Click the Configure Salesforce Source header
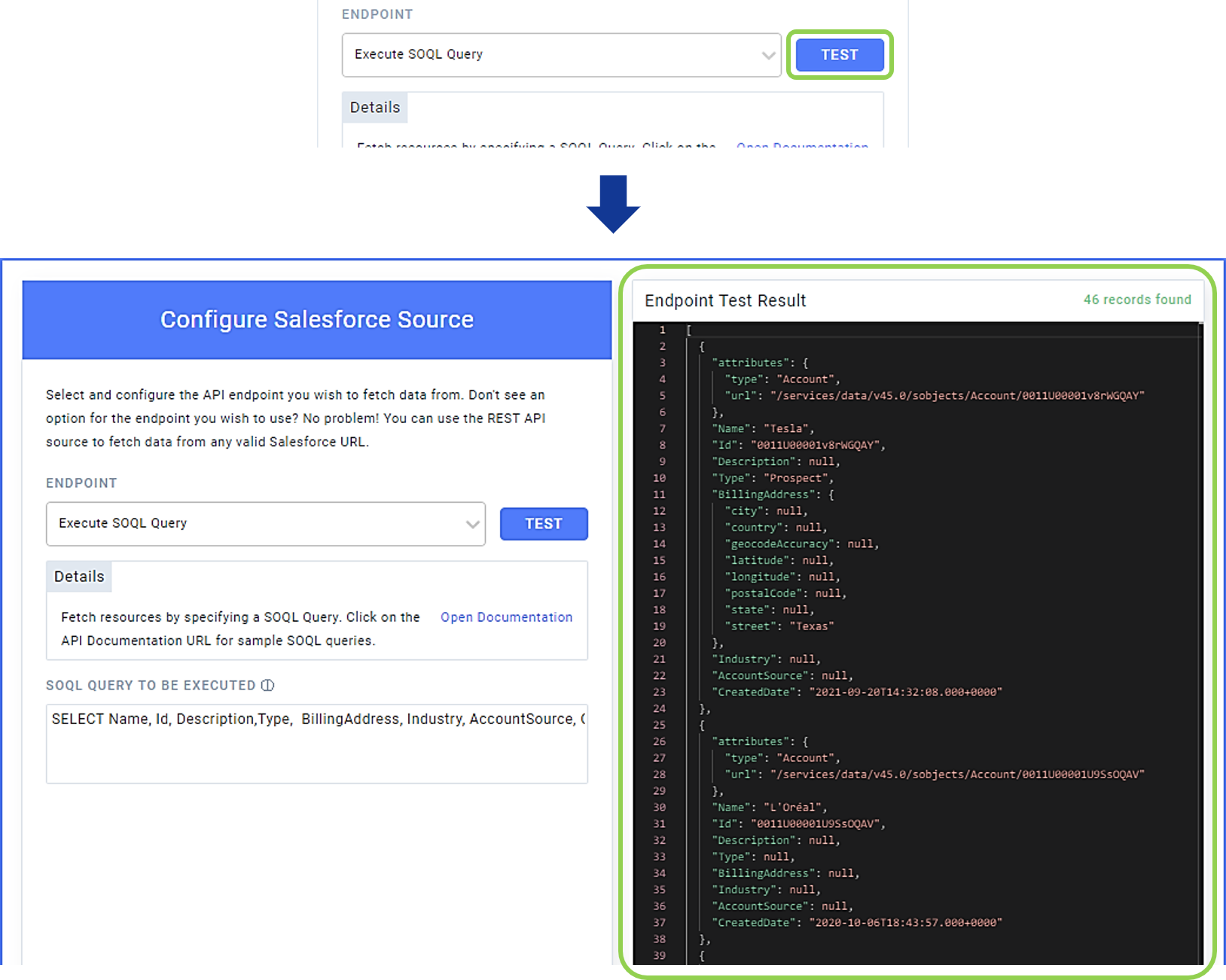This screenshot has height=980, width=1226. (x=317, y=320)
